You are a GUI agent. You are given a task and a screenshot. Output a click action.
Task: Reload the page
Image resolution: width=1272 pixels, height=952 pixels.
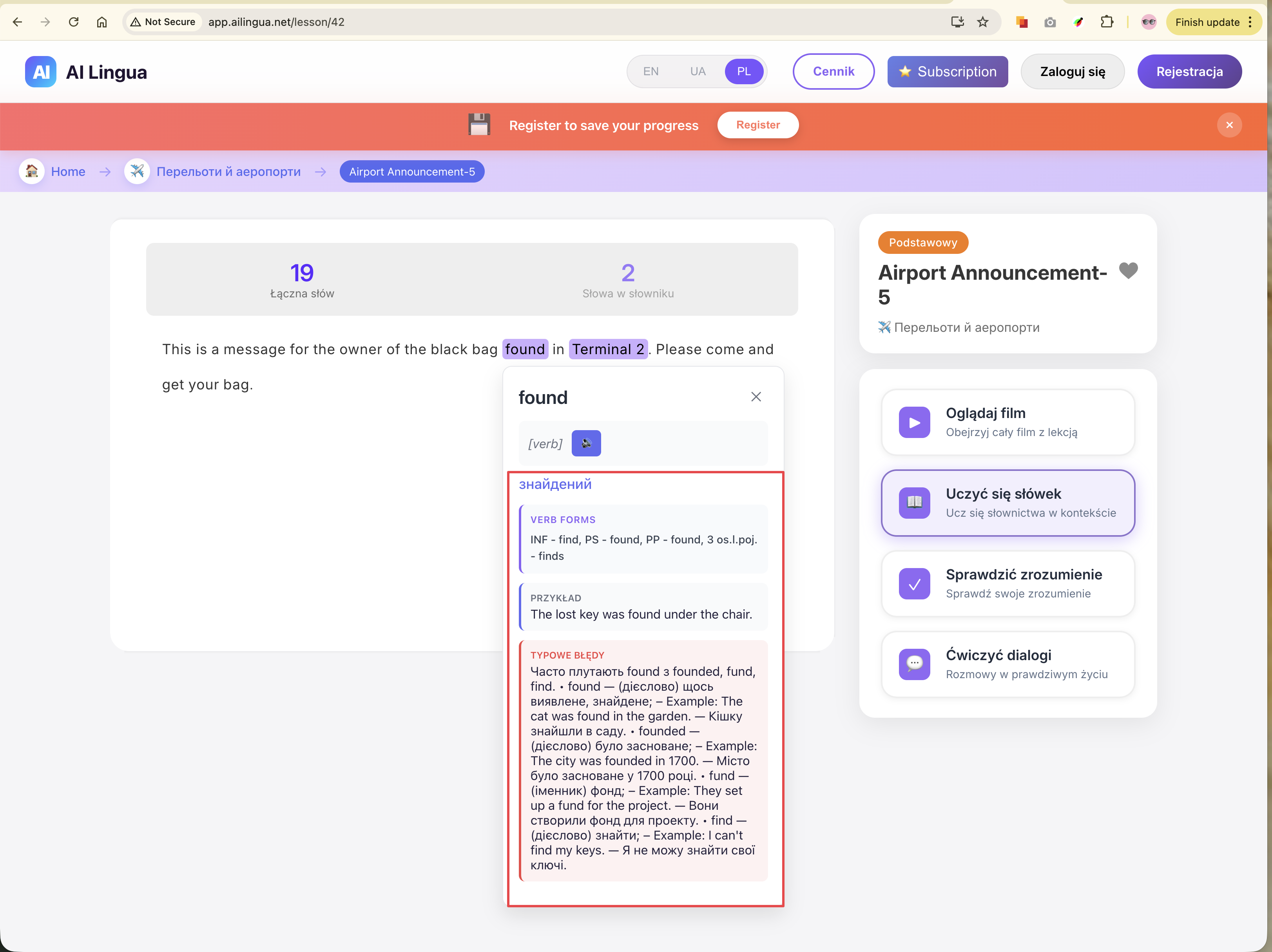tap(74, 22)
